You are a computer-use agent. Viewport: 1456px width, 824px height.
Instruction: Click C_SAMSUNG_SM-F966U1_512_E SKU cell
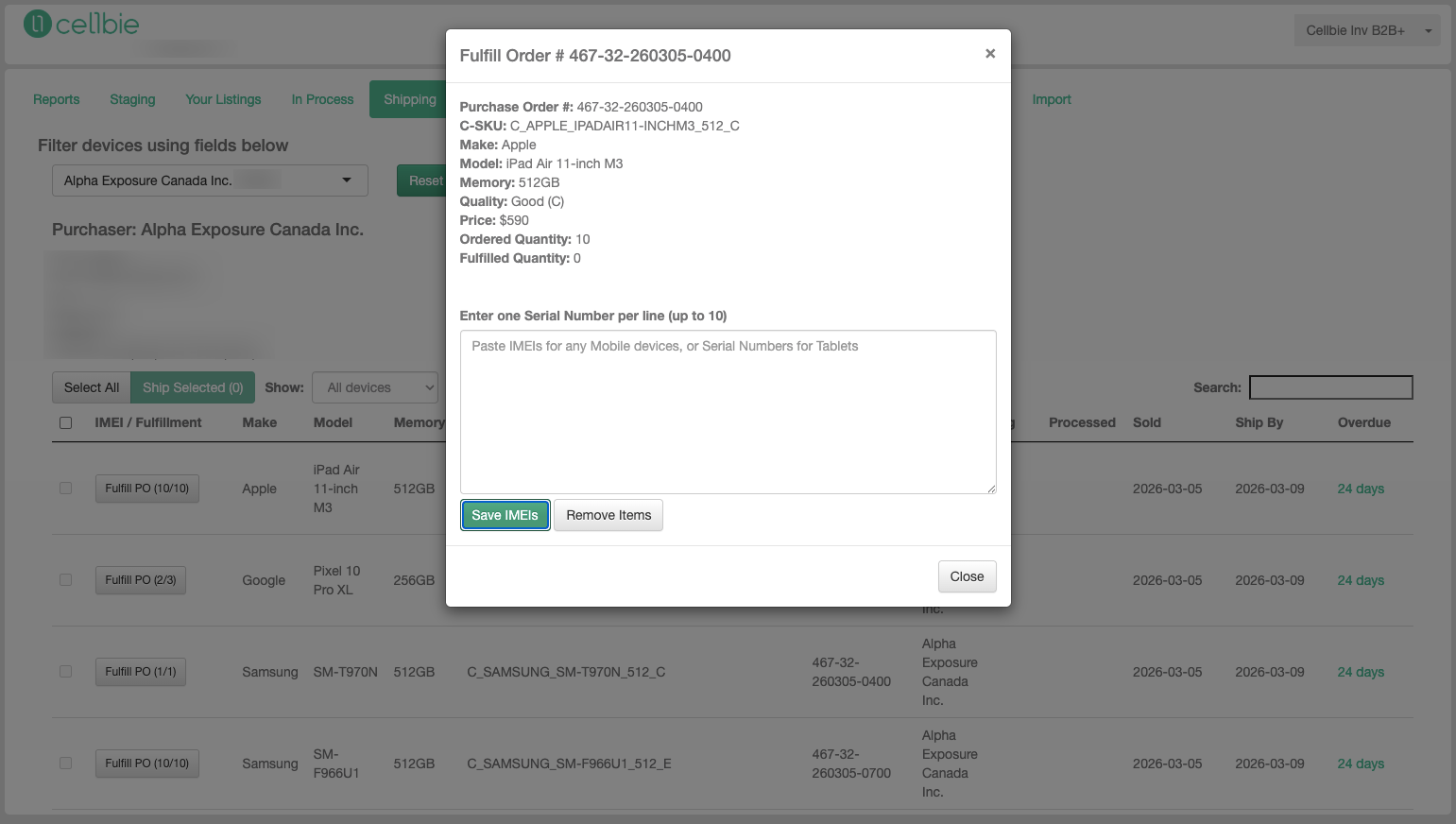(x=569, y=764)
